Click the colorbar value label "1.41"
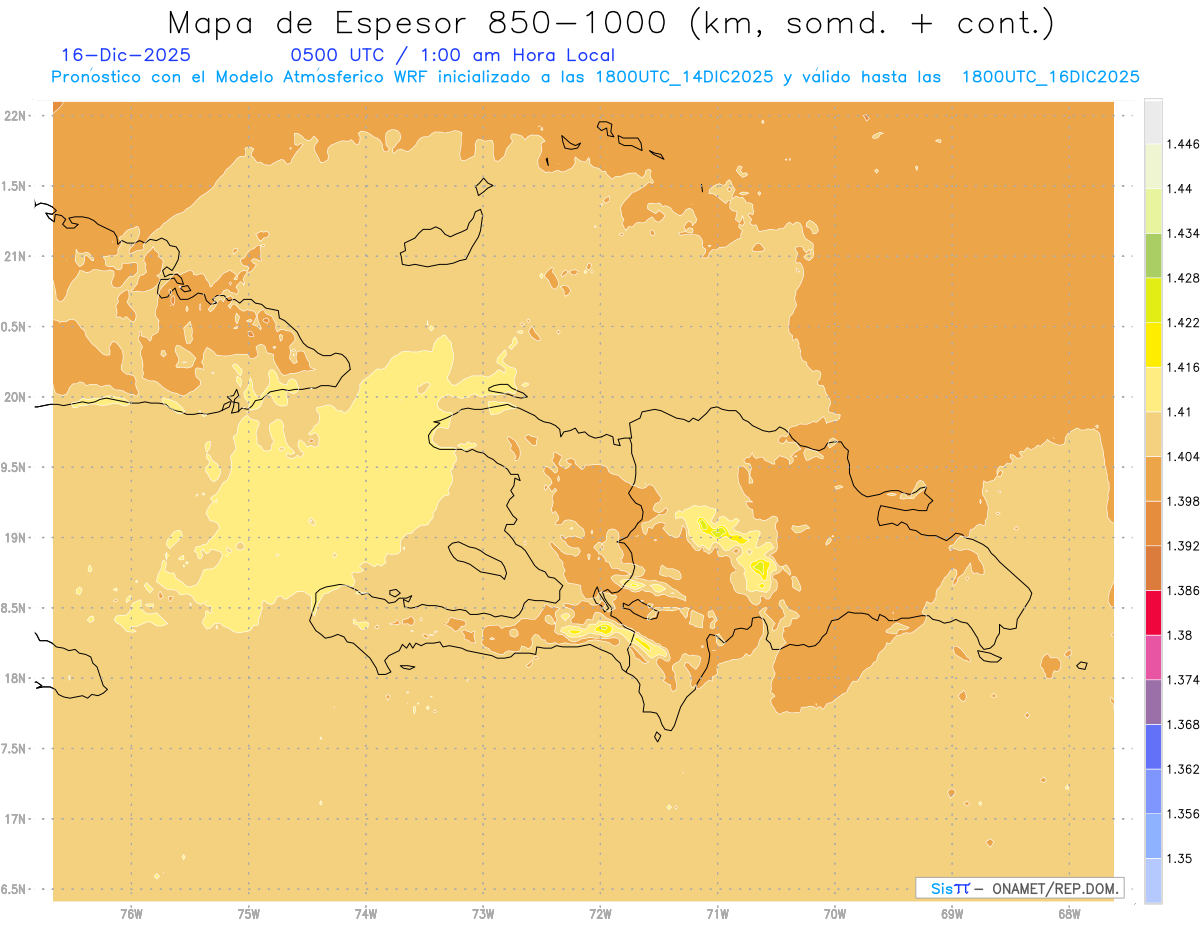The image size is (1200, 927). pyautogui.click(x=1179, y=412)
